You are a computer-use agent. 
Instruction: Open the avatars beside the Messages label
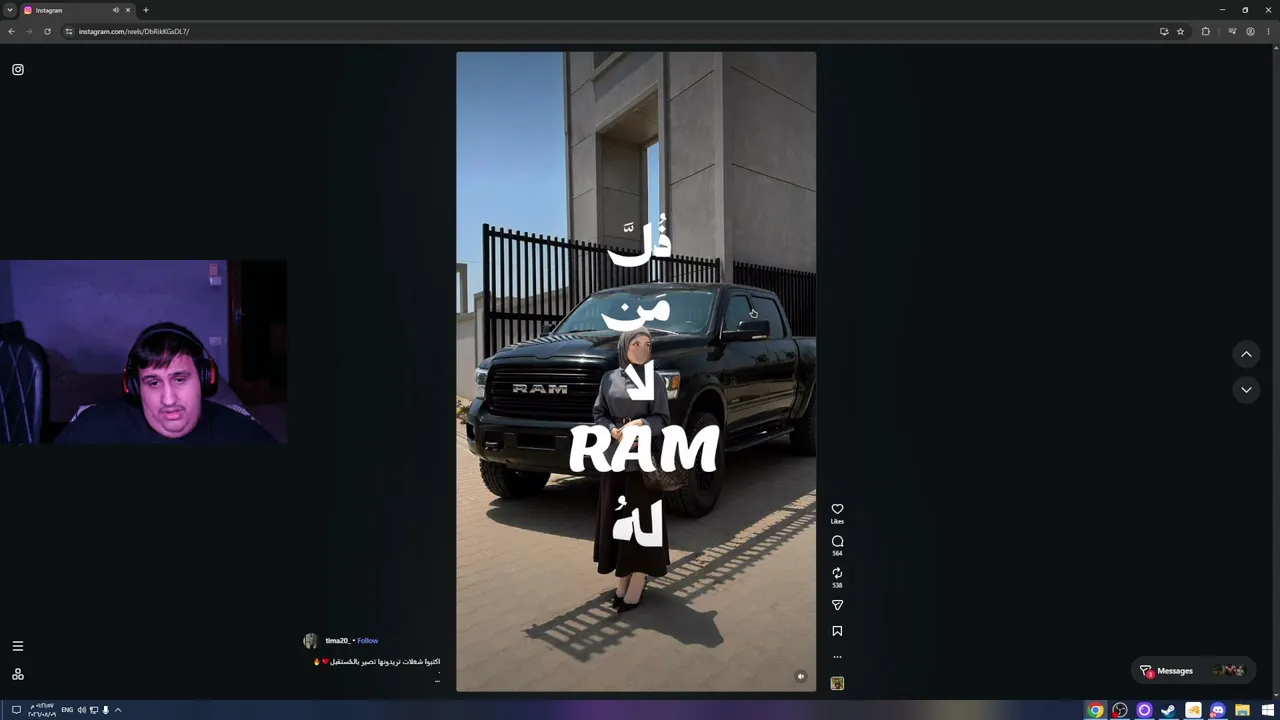(x=1228, y=671)
